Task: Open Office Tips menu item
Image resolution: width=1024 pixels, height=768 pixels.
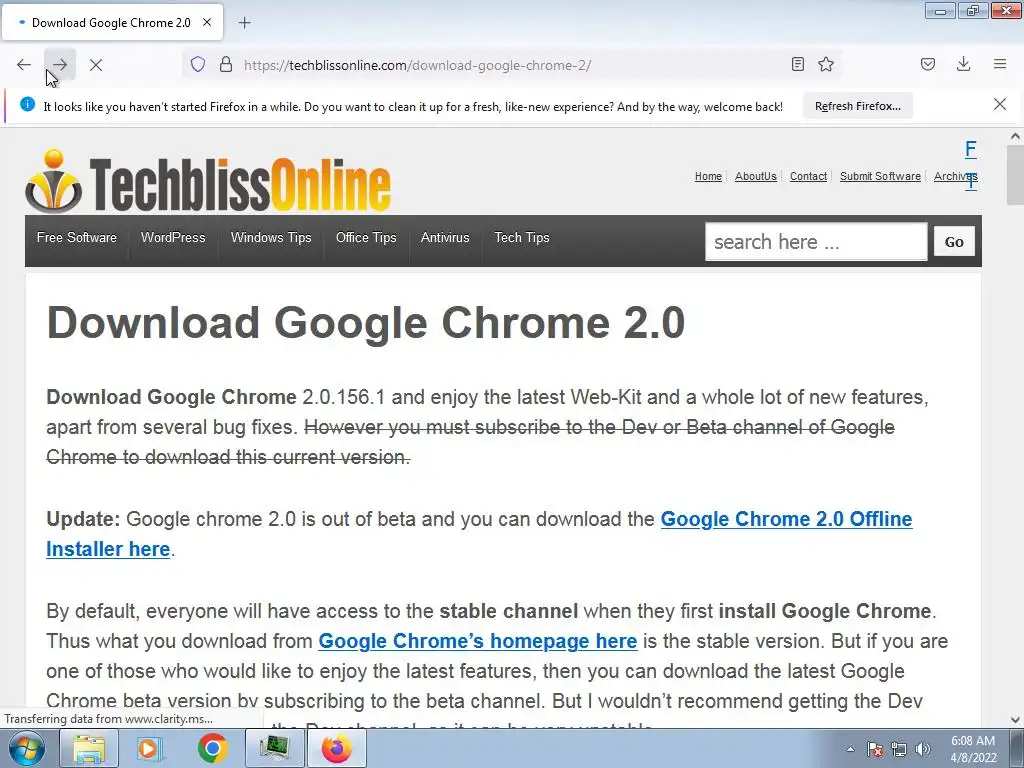Action: [366, 238]
